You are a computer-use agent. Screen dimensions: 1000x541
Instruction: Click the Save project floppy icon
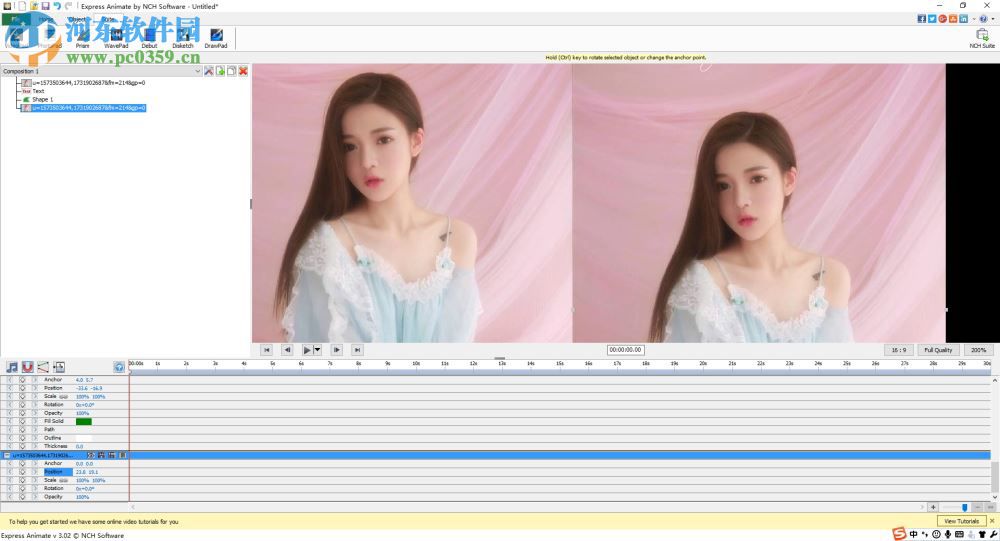[x=45, y=6]
